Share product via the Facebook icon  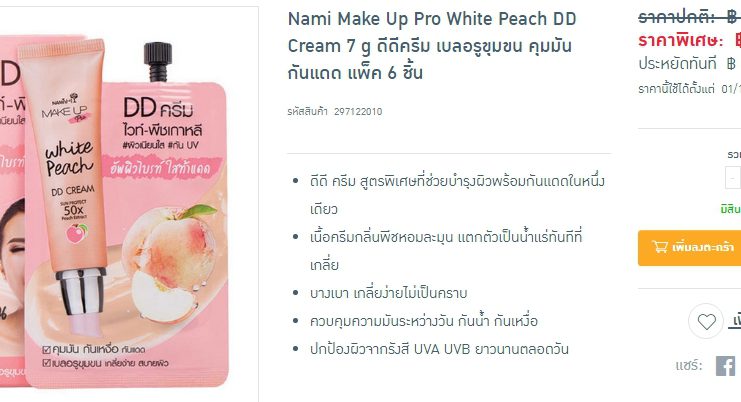pyautogui.click(x=726, y=366)
